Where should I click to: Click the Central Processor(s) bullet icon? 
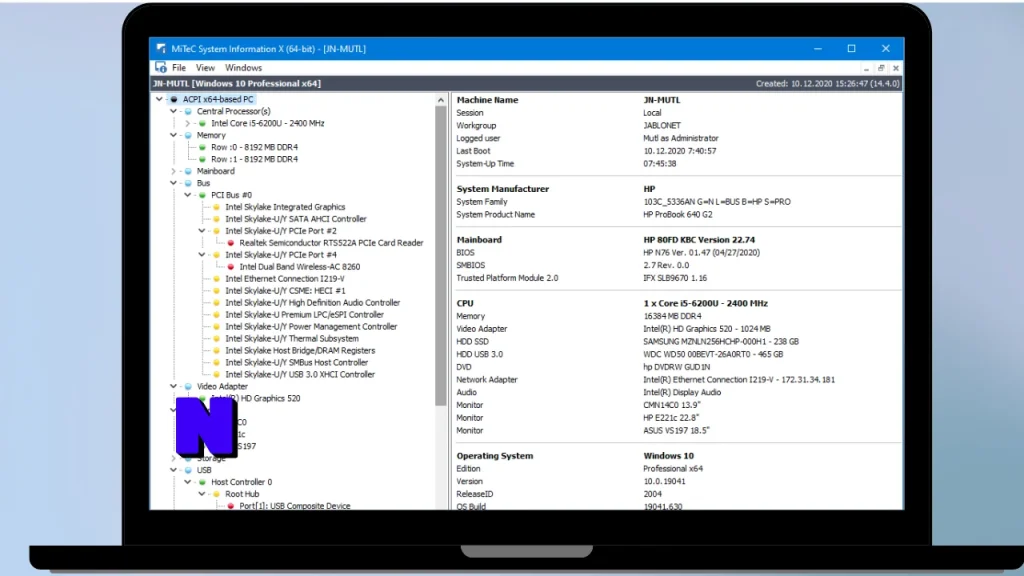point(189,111)
